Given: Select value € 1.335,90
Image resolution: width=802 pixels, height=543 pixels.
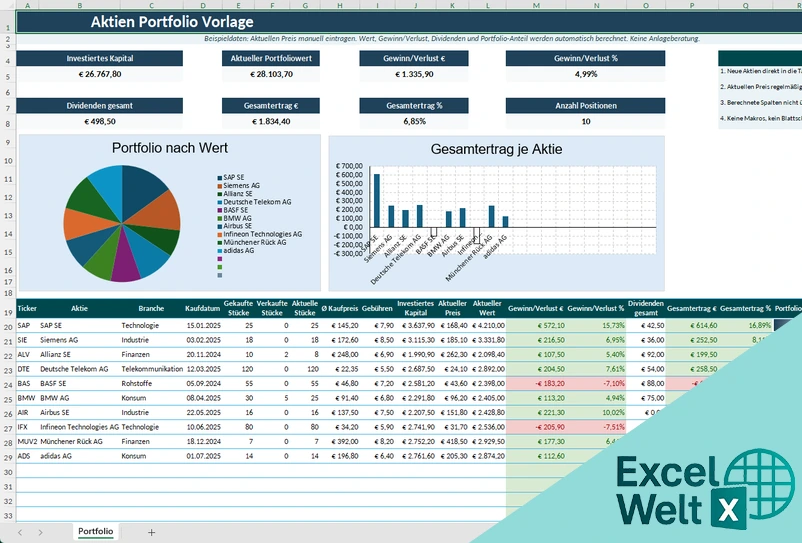Looking at the screenshot, I should pyautogui.click(x=414, y=74).
